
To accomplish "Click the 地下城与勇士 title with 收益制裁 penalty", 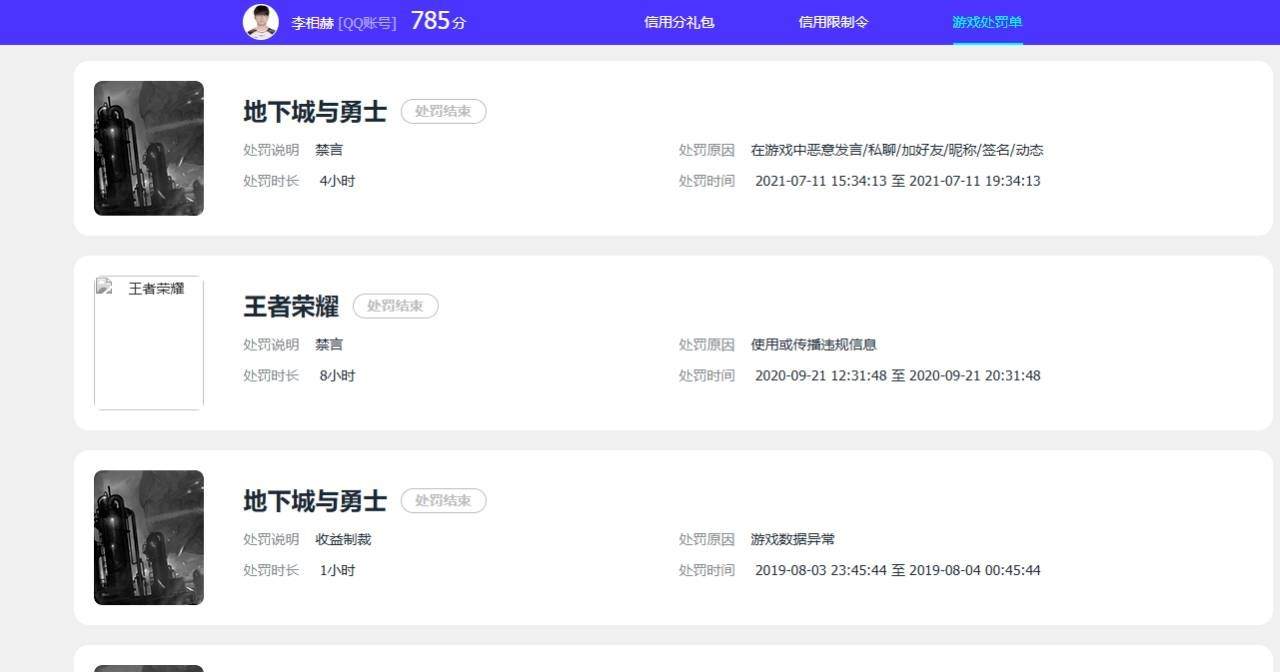I will click(x=315, y=501).
